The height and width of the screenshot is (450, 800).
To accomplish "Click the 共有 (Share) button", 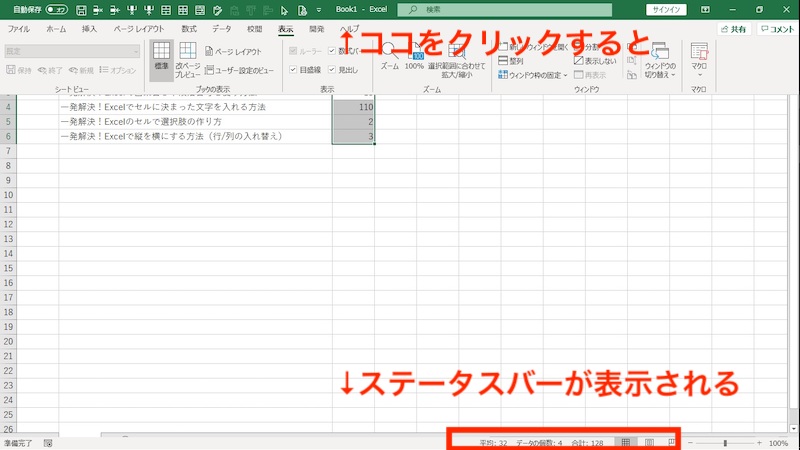I will point(732,29).
